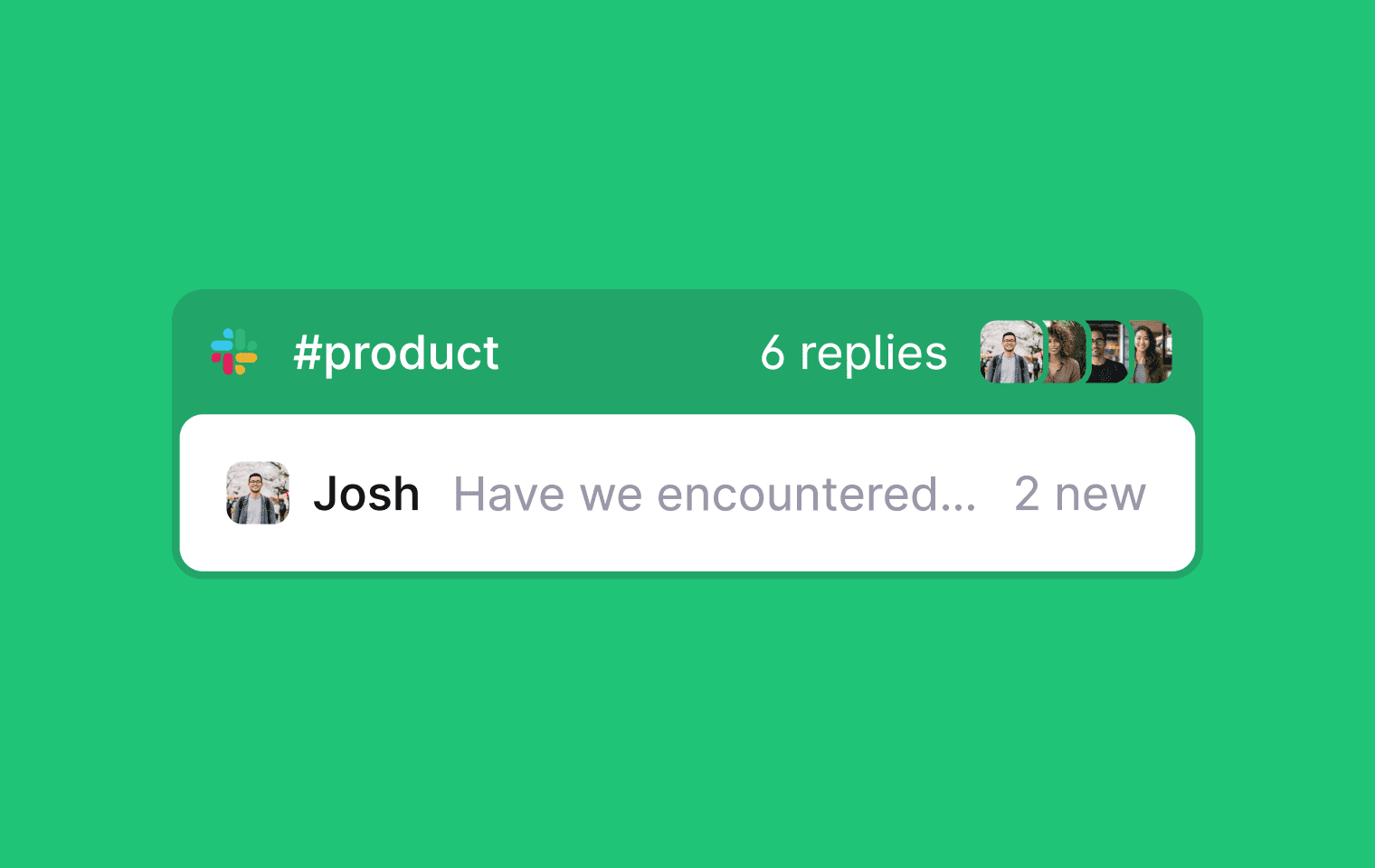Click the word 'new' beside message preview

click(x=1101, y=497)
